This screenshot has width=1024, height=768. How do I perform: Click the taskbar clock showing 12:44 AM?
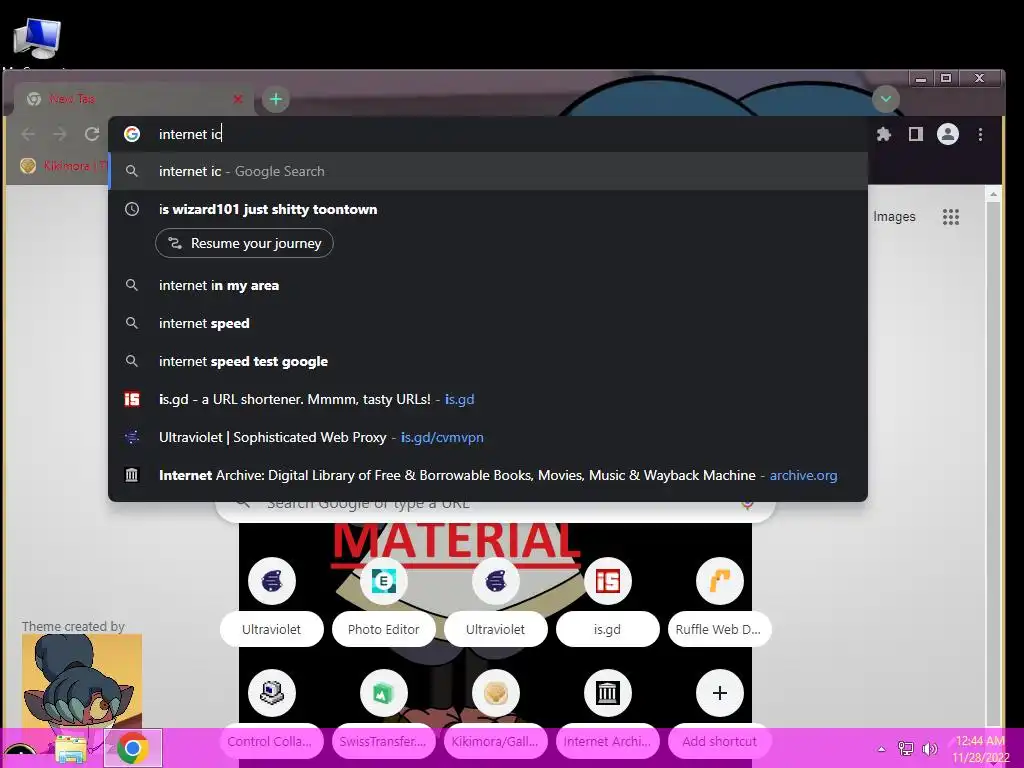[981, 749]
